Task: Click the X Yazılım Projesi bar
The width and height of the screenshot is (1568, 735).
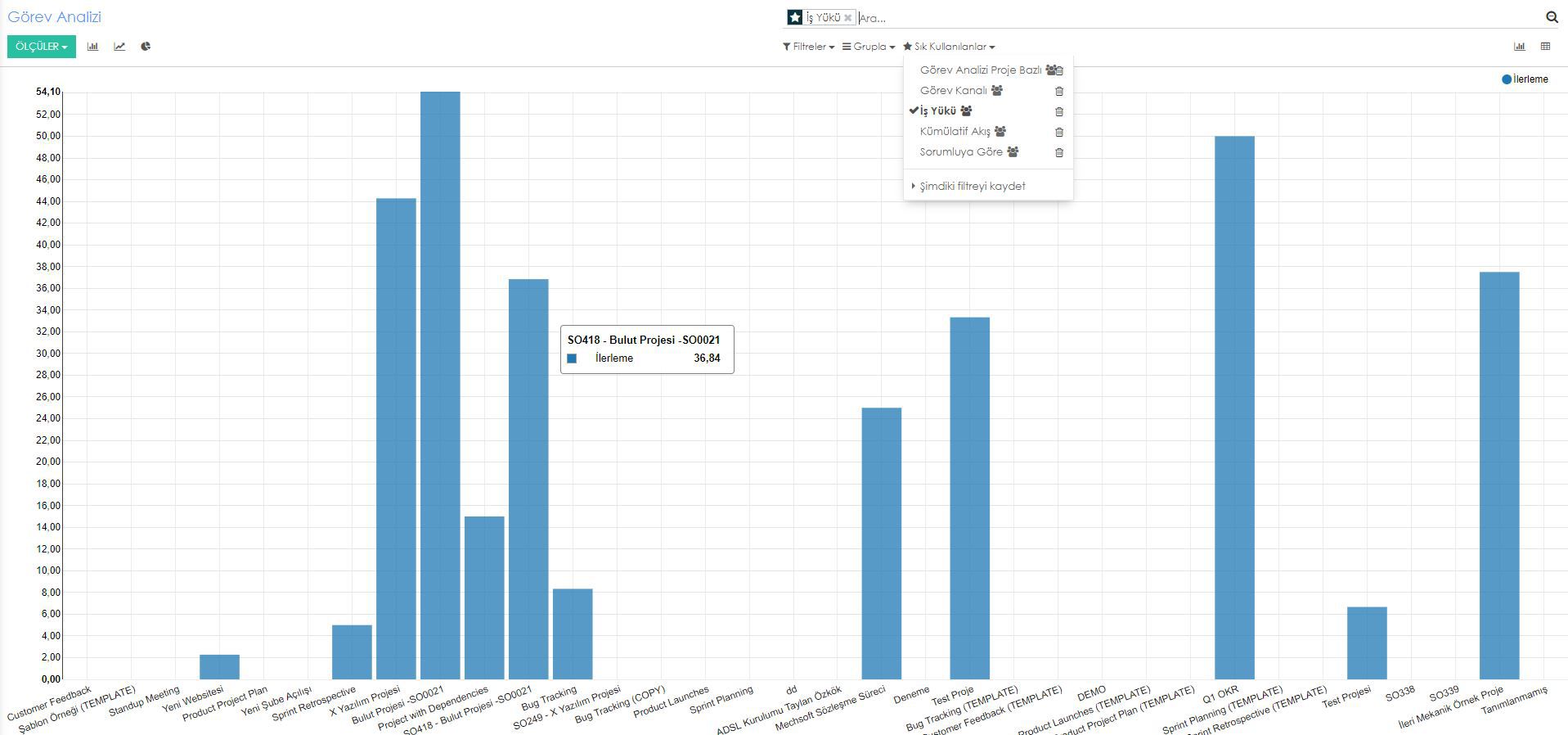Action: [x=396, y=439]
